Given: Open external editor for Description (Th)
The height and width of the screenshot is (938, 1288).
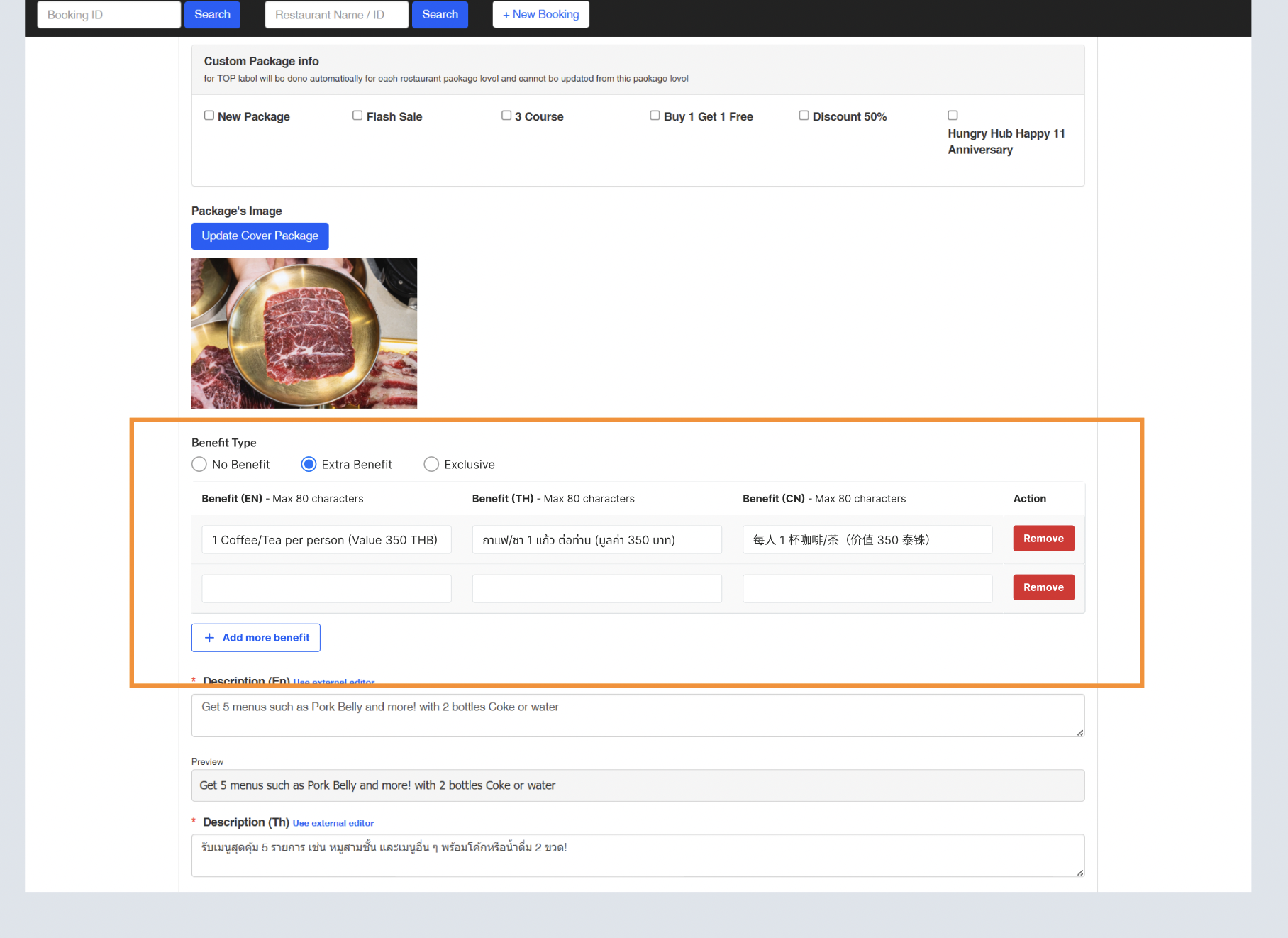Looking at the screenshot, I should pos(333,824).
